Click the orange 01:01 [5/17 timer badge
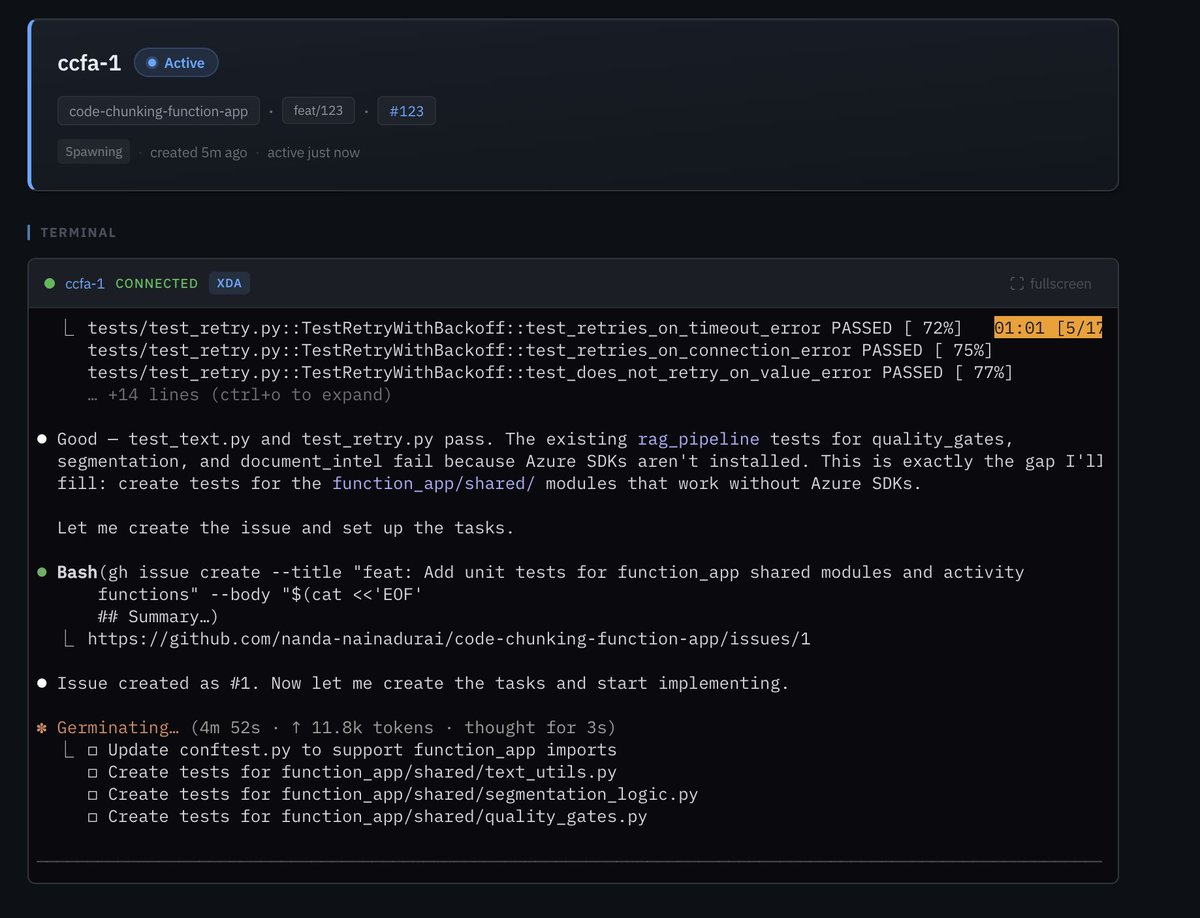 click(x=1048, y=328)
